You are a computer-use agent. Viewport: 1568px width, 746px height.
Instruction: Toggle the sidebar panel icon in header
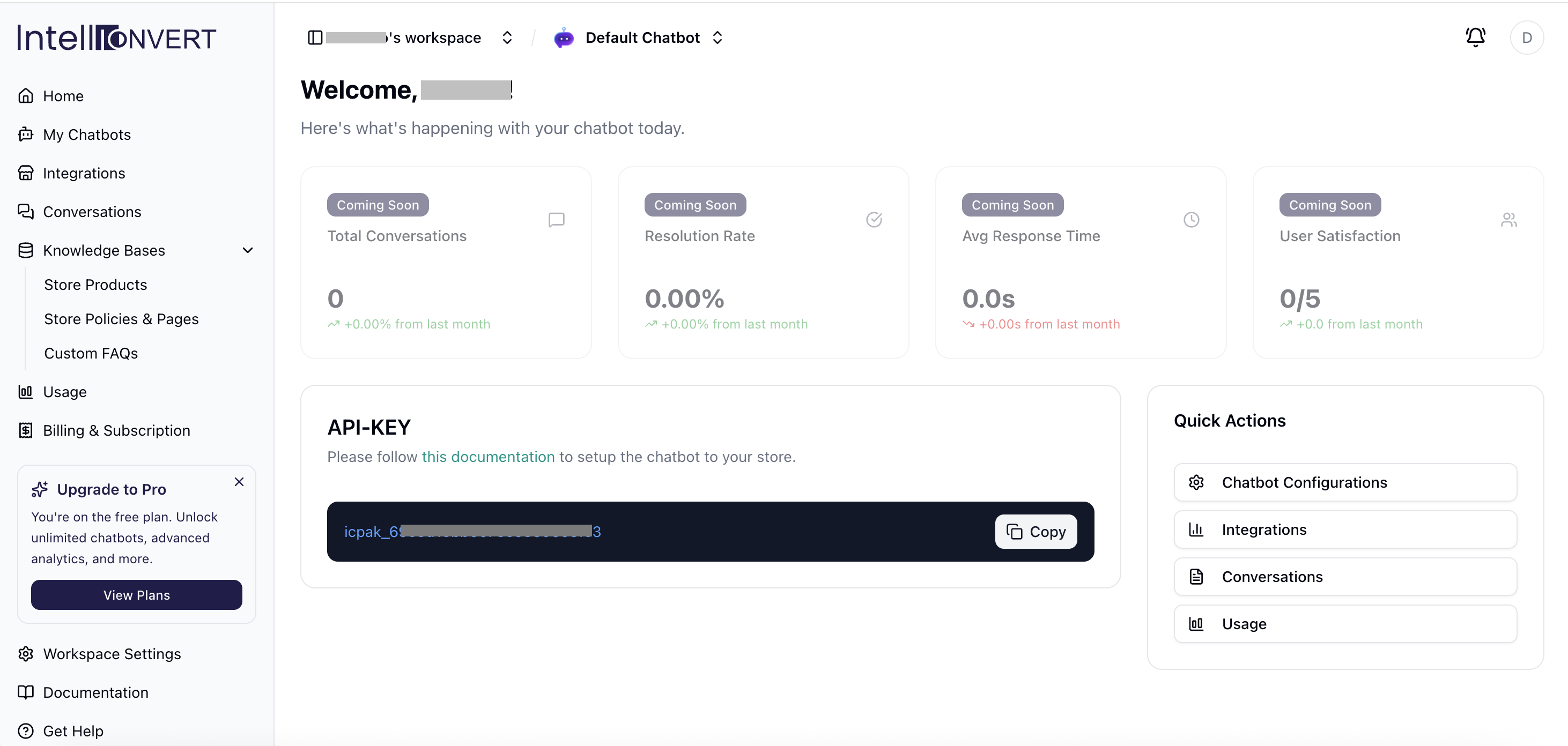point(315,38)
